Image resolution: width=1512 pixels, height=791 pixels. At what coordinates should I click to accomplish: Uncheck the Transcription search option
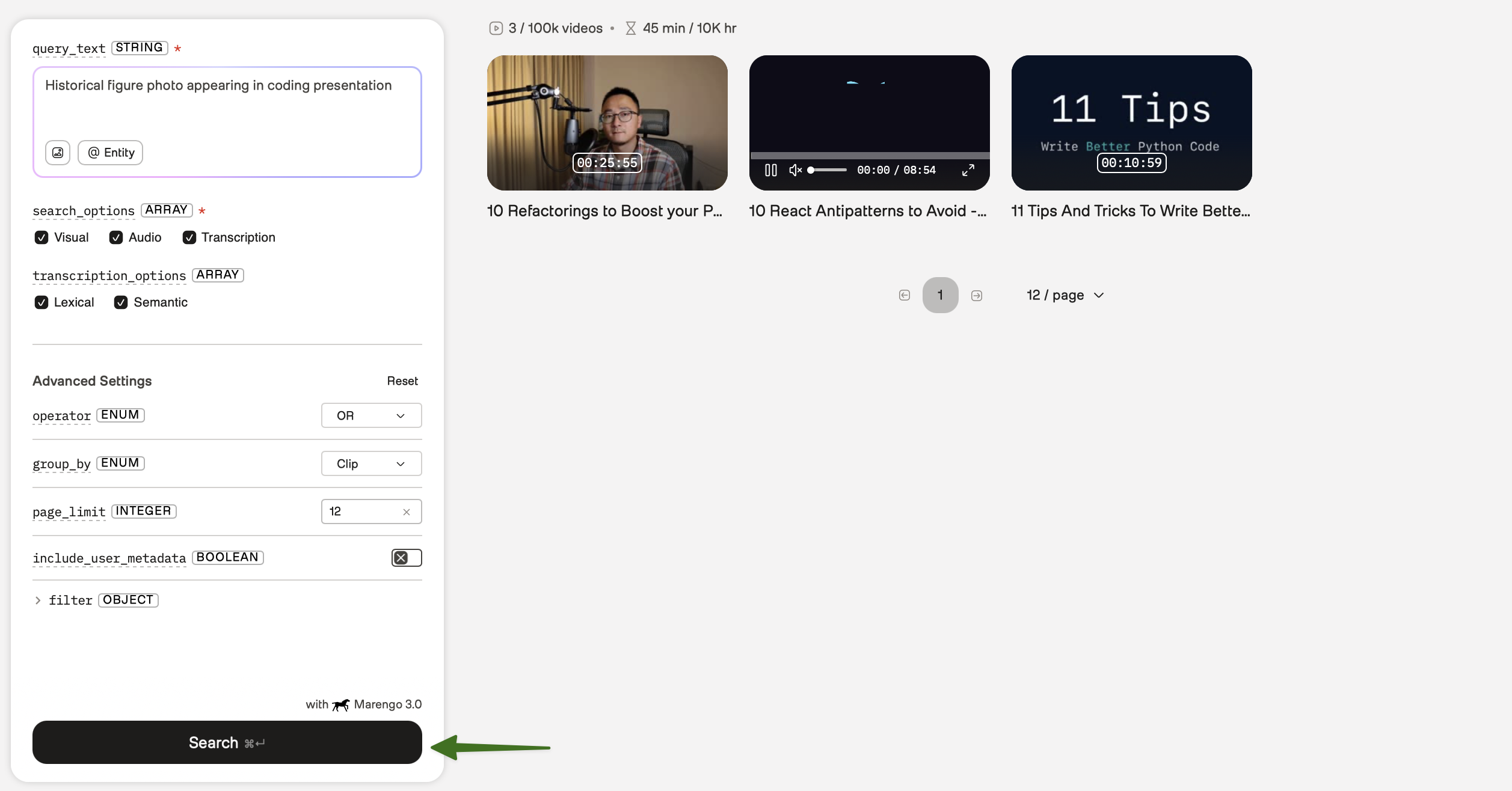[189, 237]
